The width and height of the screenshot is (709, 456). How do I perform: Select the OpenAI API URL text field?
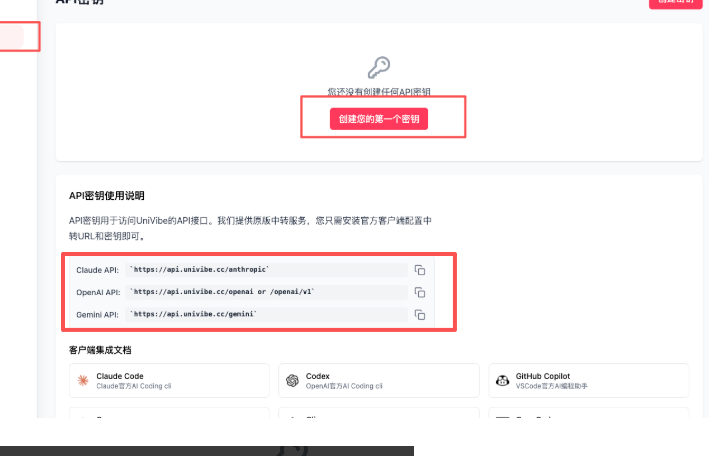point(266,292)
